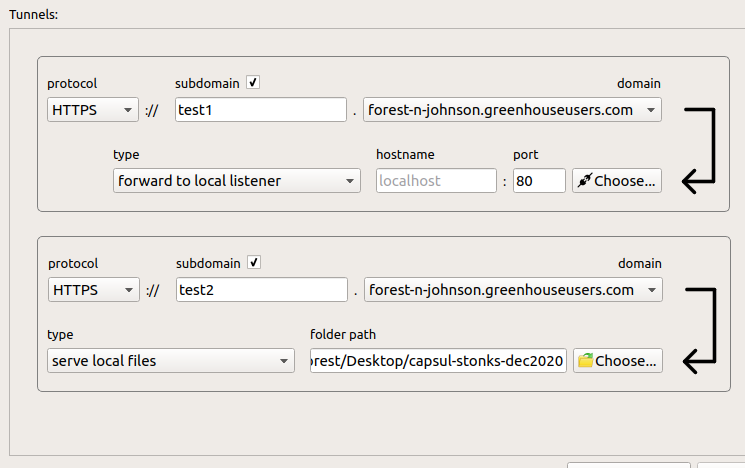
Task: Open the 'serve local files' type dropdown
Action: (170, 360)
